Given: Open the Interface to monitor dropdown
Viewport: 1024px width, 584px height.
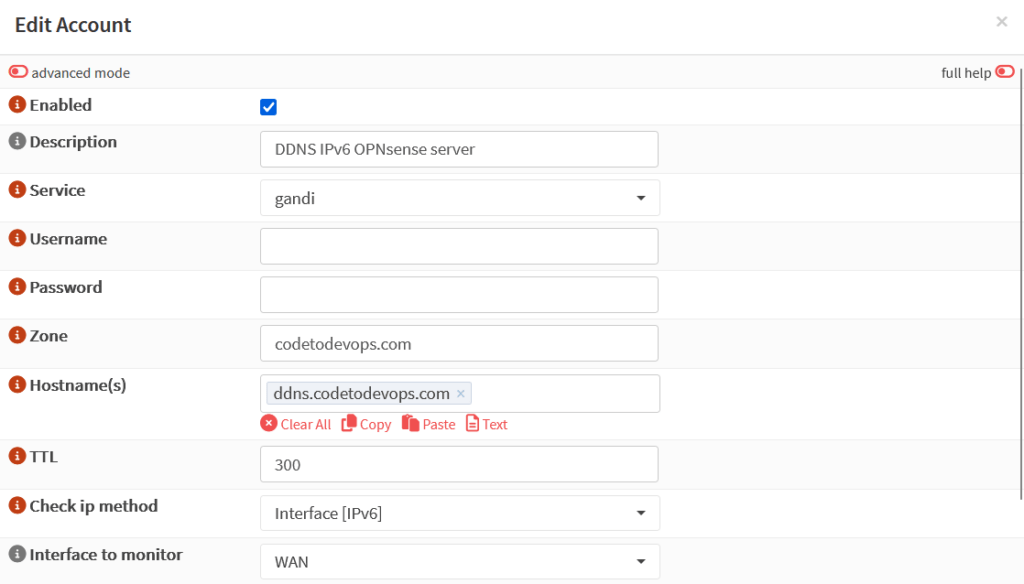Looking at the screenshot, I should pyautogui.click(x=459, y=562).
